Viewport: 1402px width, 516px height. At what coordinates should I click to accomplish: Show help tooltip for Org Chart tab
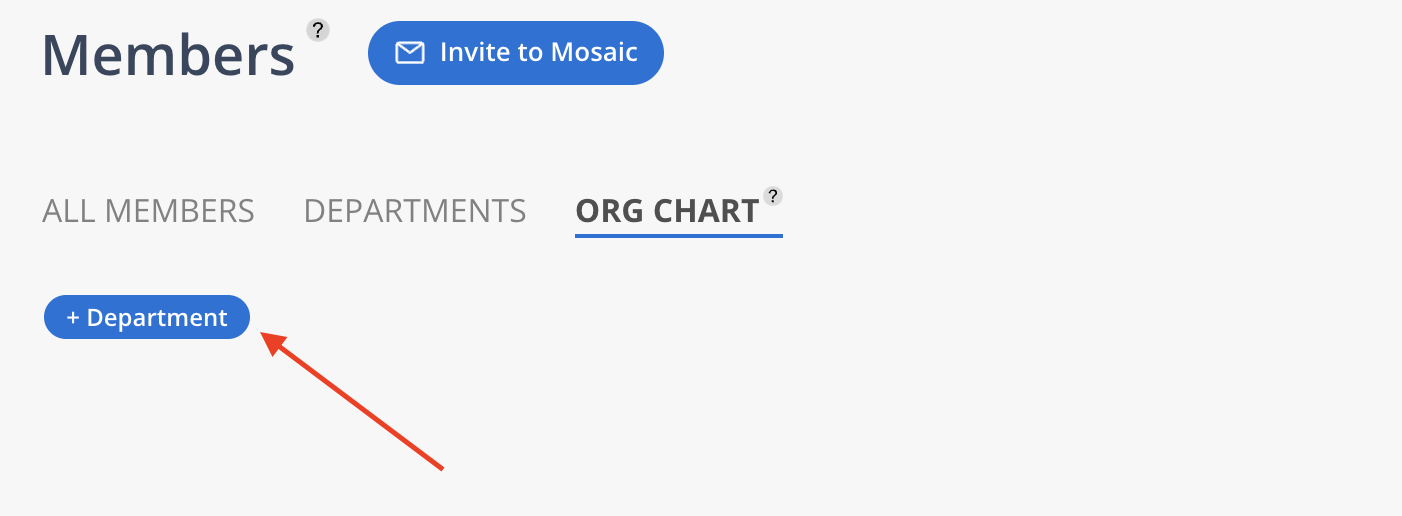pyautogui.click(x=772, y=195)
